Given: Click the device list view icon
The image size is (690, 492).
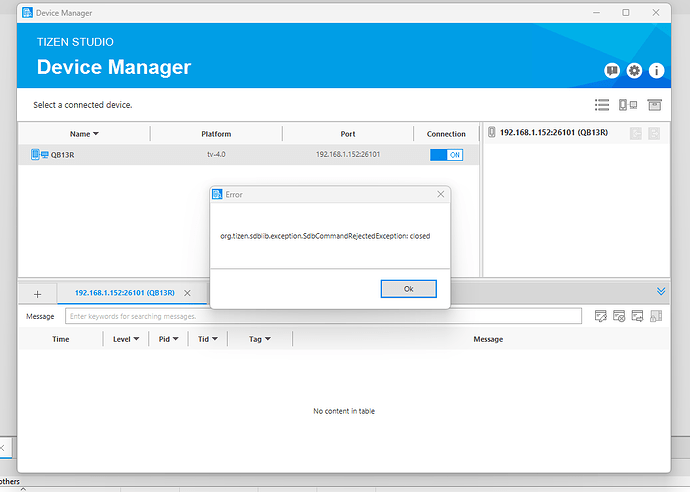Looking at the screenshot, I should click(x=602, y=105).
